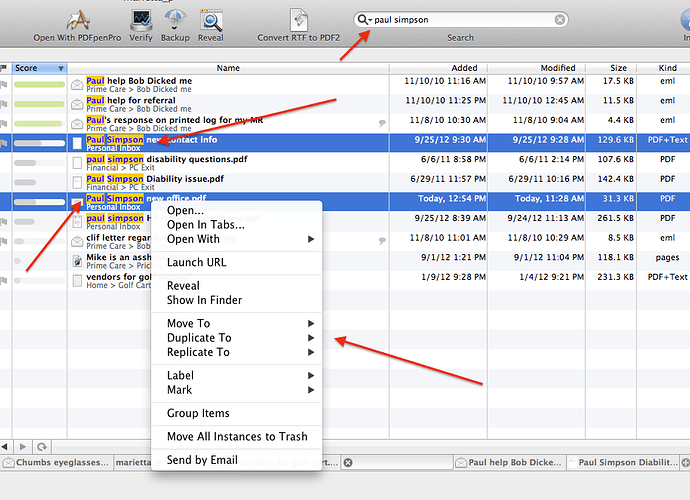Choose Open... from context menu

pyautogui.click(x=237, y=210)
